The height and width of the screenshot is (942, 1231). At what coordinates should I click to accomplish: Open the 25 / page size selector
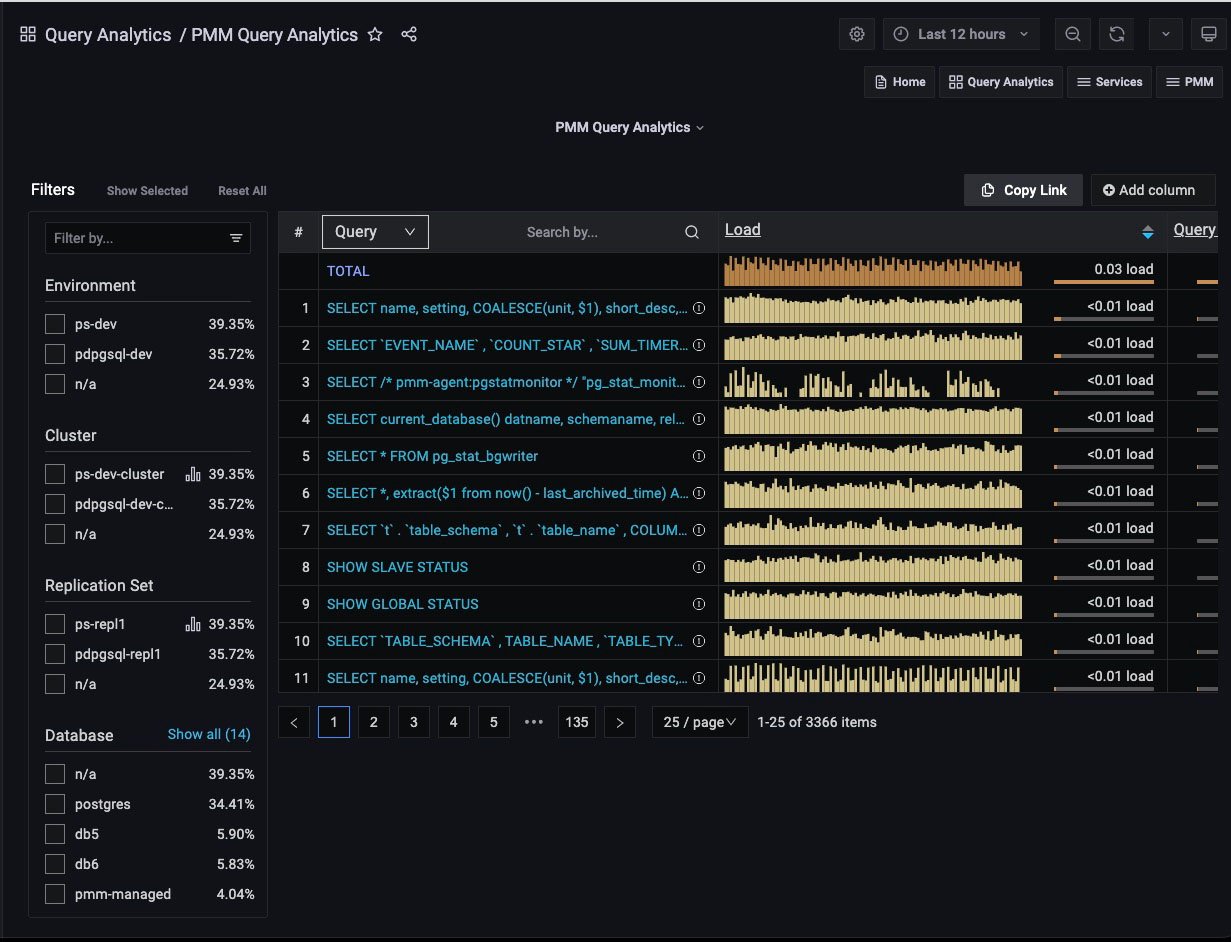pos(700,722)
